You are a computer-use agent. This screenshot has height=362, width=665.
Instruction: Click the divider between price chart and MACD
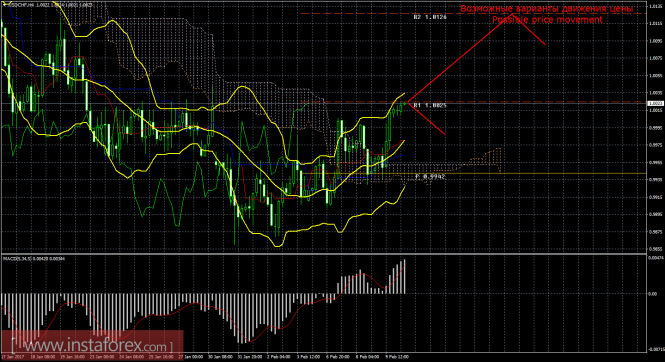tap(323, 254)
